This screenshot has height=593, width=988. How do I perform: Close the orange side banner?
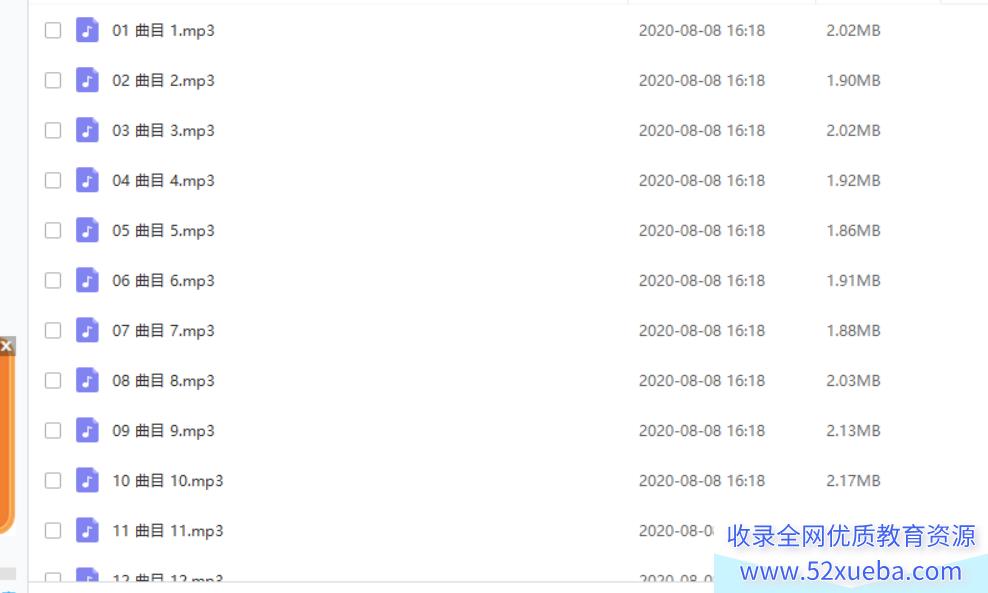(x=6, y=346)
